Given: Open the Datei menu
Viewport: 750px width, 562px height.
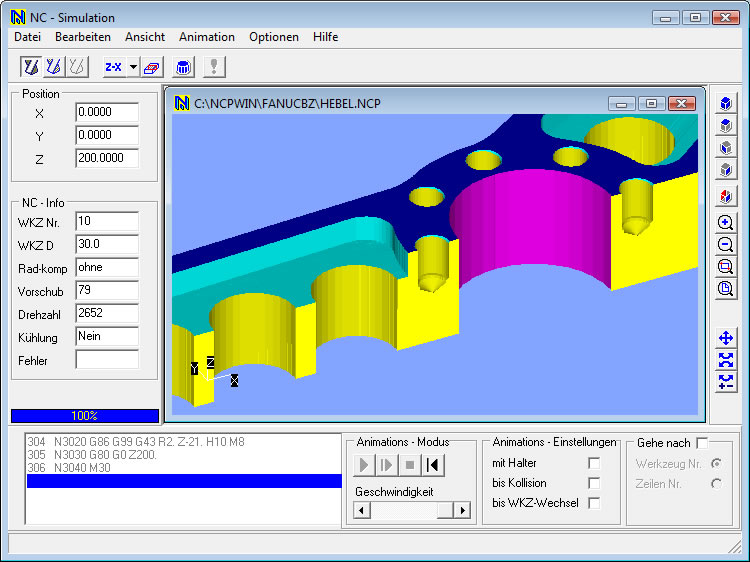Looking at the screenshot, I should (x=27, y=37).
